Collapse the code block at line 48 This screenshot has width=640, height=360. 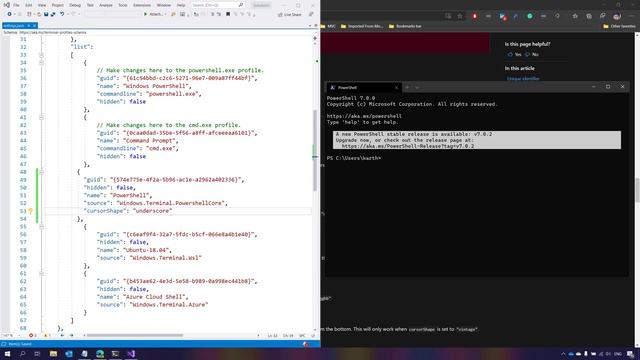coord(41,172)
